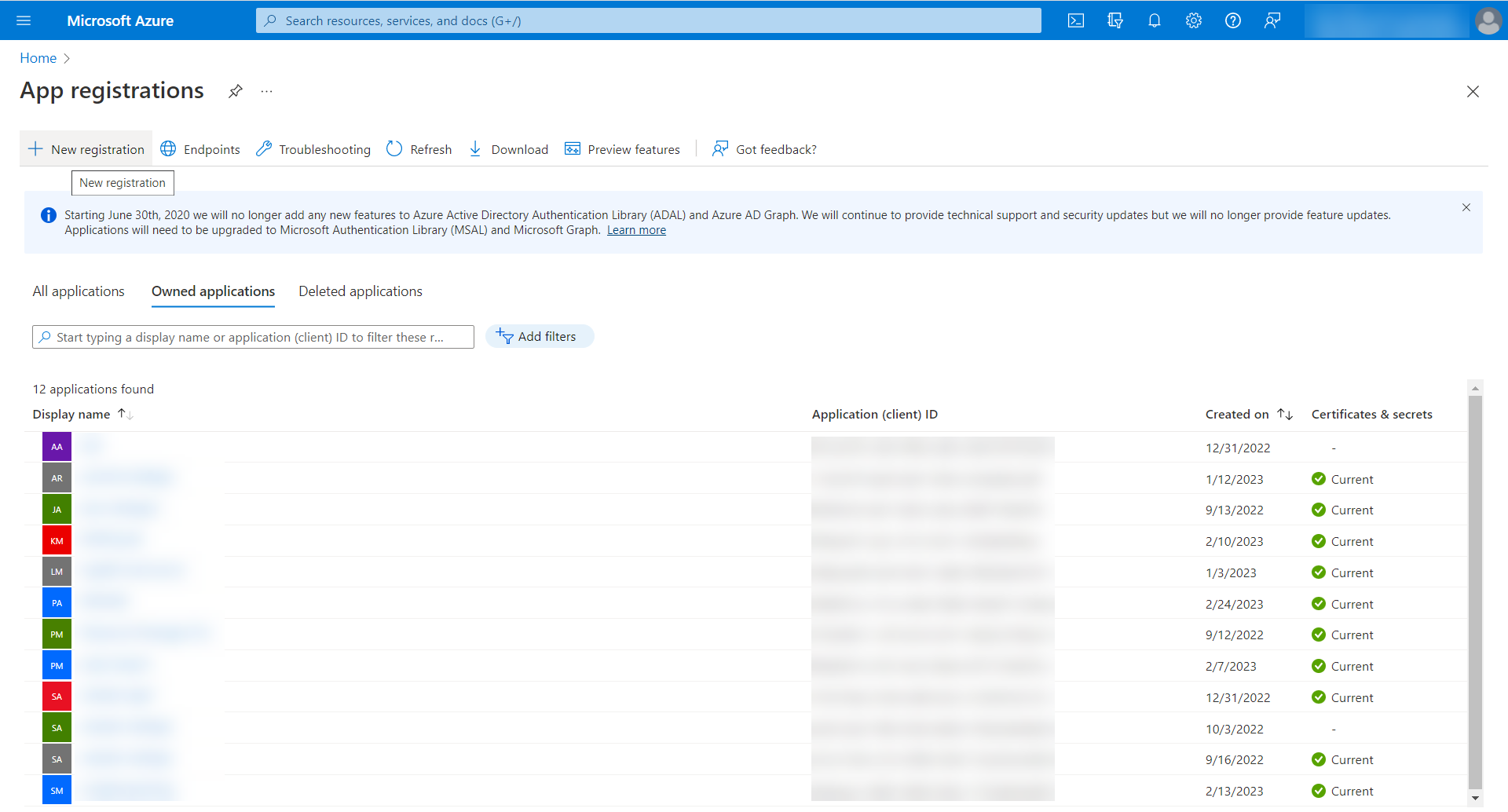Toggle the Display name sort order
Viewport: 1508px width, 812px height.
[124, 413]
